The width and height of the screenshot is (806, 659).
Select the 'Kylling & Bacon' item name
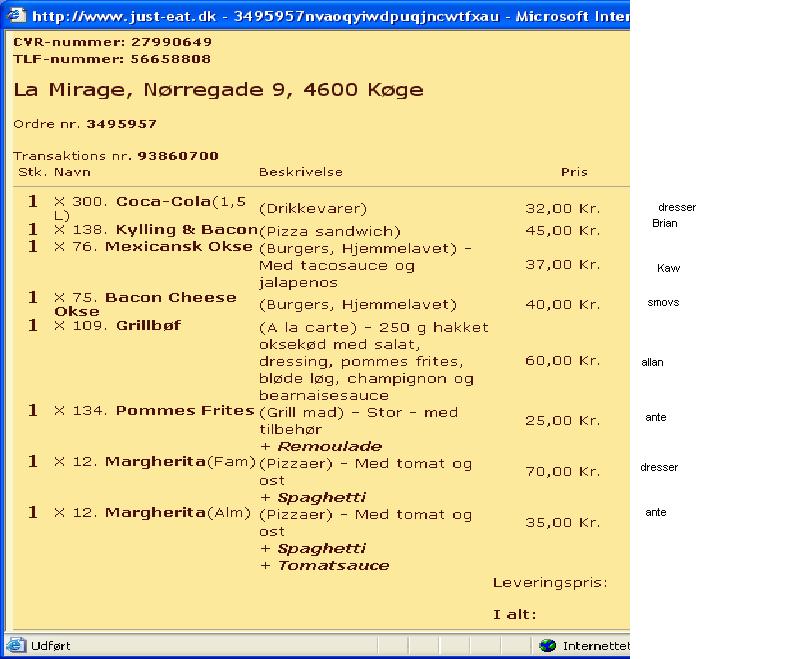coord(187,230)
